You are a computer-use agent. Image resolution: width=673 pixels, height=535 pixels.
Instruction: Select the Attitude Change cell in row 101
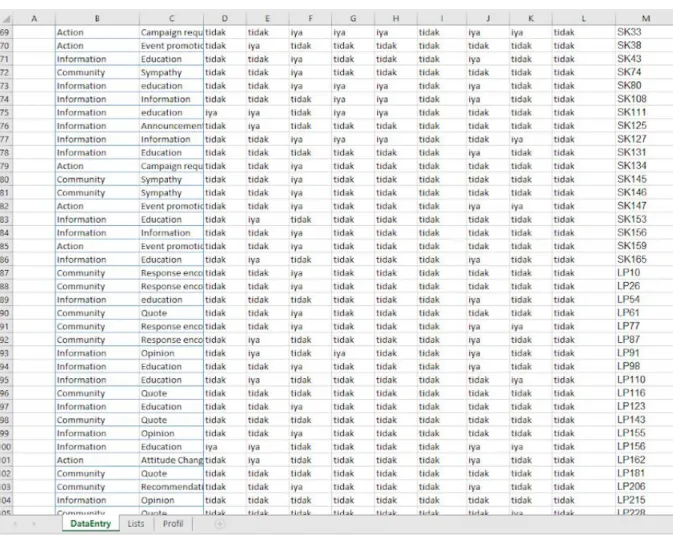click(x=172, y=460)
